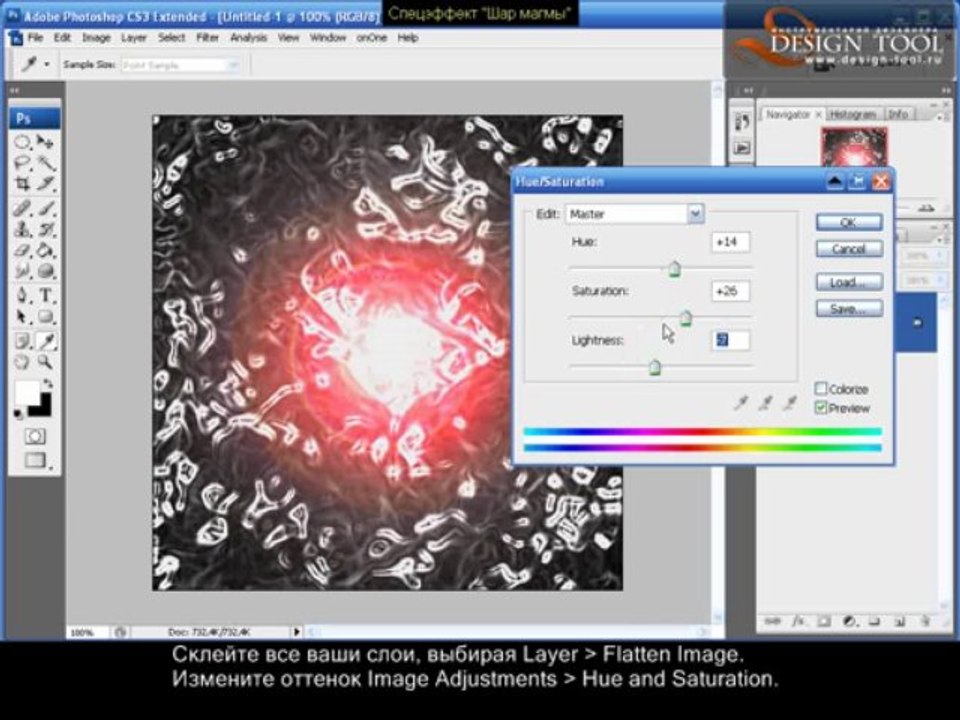The width and height of the screenshot is (960, 720).
Task: Select the Healing Brush tool
Action: click(23, 209)
